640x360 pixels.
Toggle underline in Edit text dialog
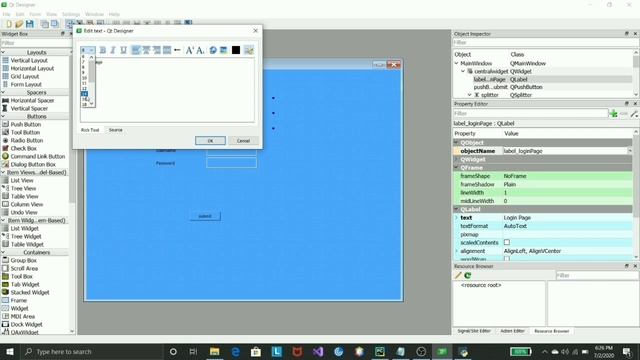click(123, 50)
